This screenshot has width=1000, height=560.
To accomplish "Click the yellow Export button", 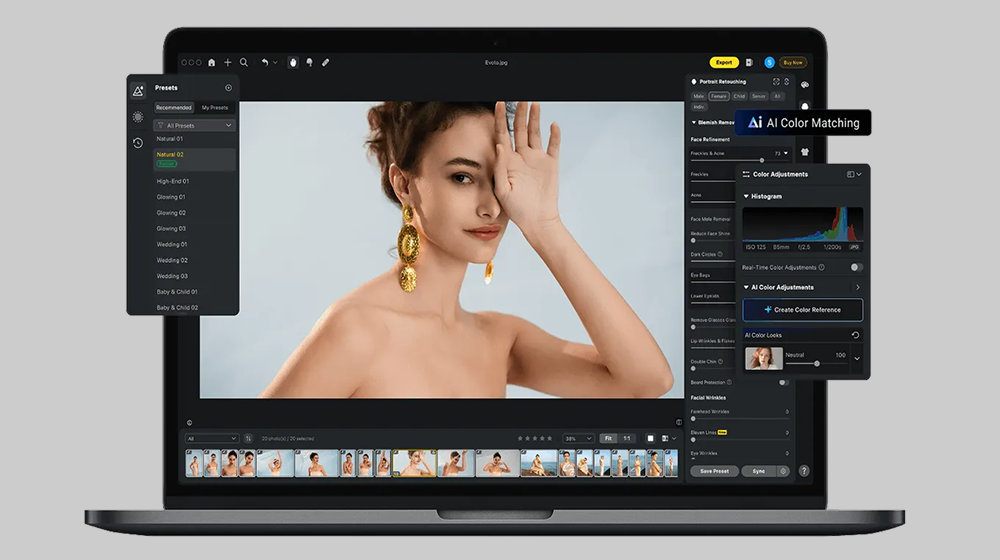I will (x=724, y=63).
